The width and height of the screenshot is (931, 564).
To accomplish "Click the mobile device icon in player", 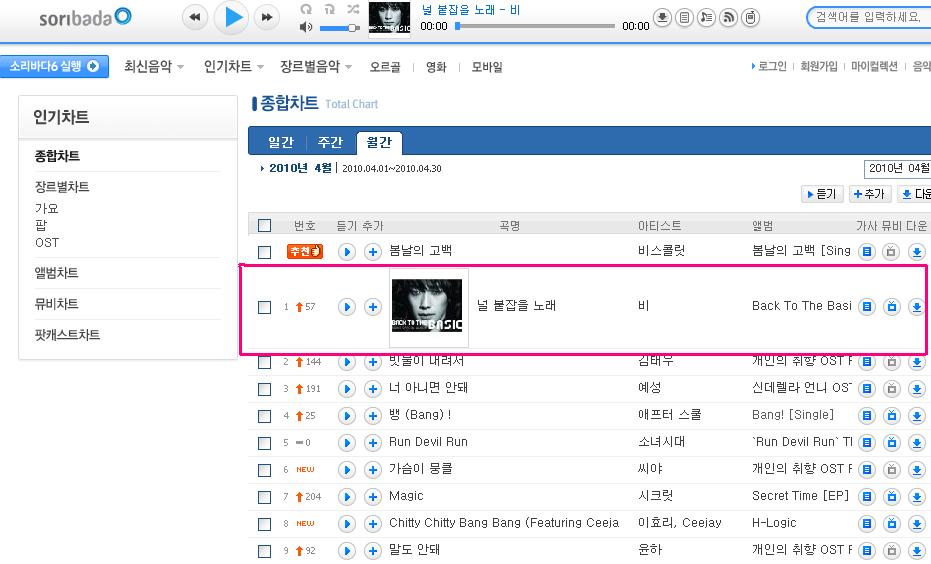I will click(750, 18).
